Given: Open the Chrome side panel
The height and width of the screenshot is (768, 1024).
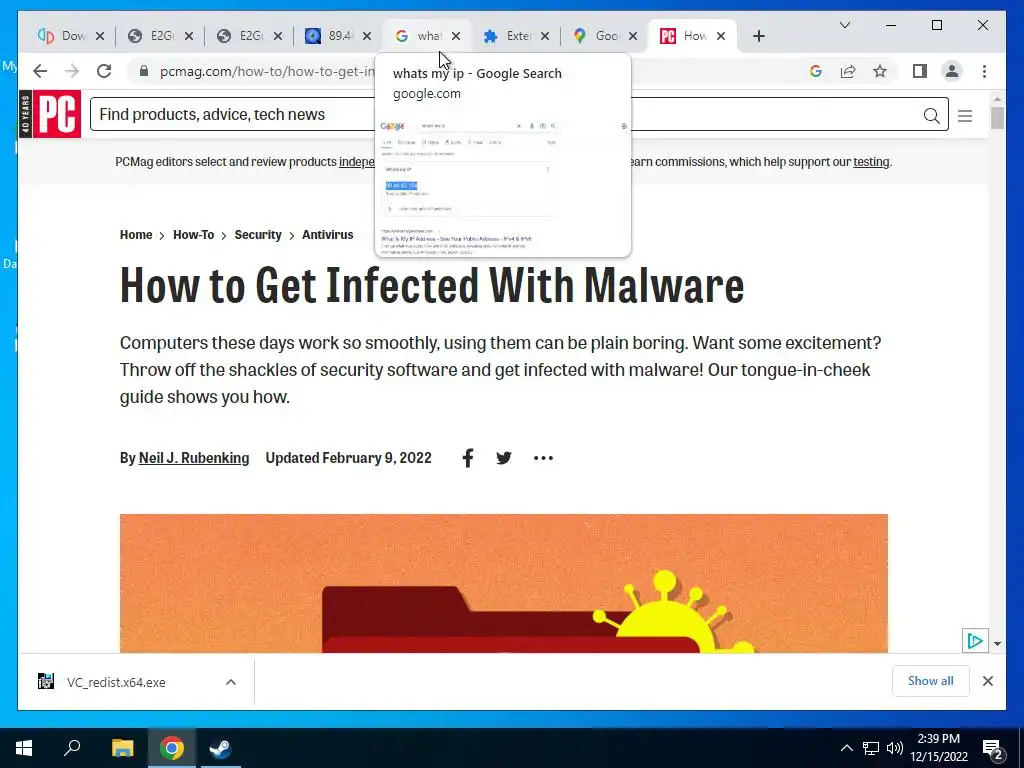Looking at the screenshot, I should 920,71.
